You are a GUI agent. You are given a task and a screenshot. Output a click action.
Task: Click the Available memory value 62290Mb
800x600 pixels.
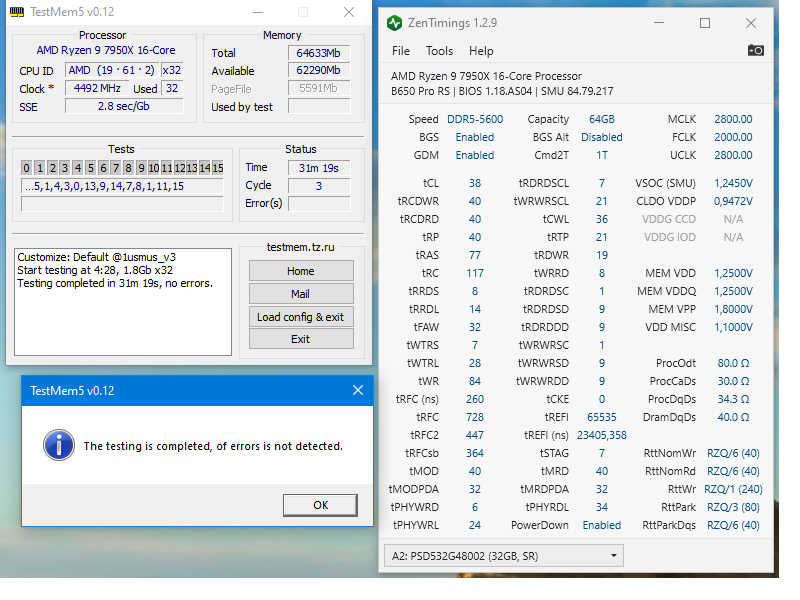point(319,70)
